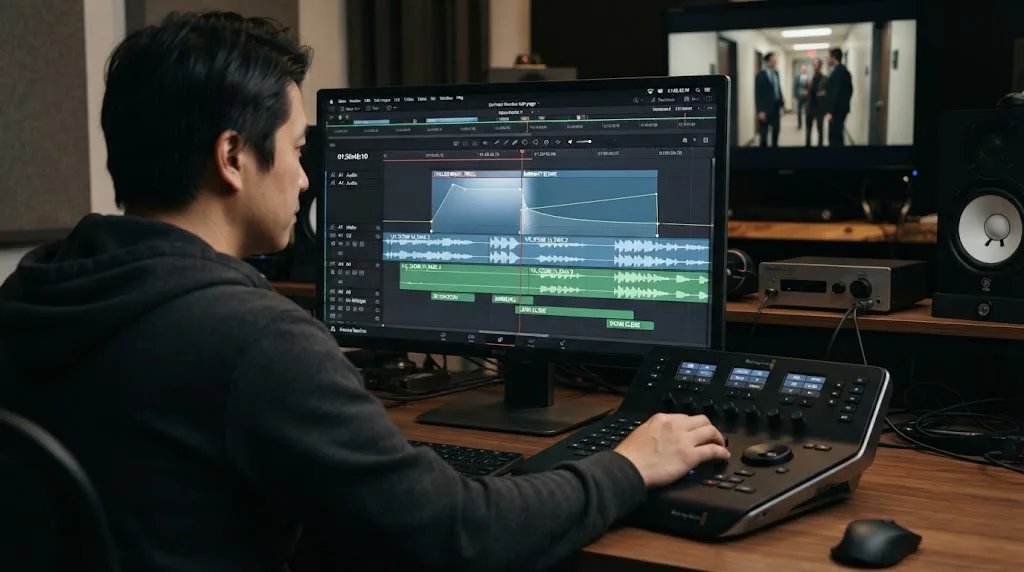Click the fourth page icon in the bottom page bar

(531, 340)
